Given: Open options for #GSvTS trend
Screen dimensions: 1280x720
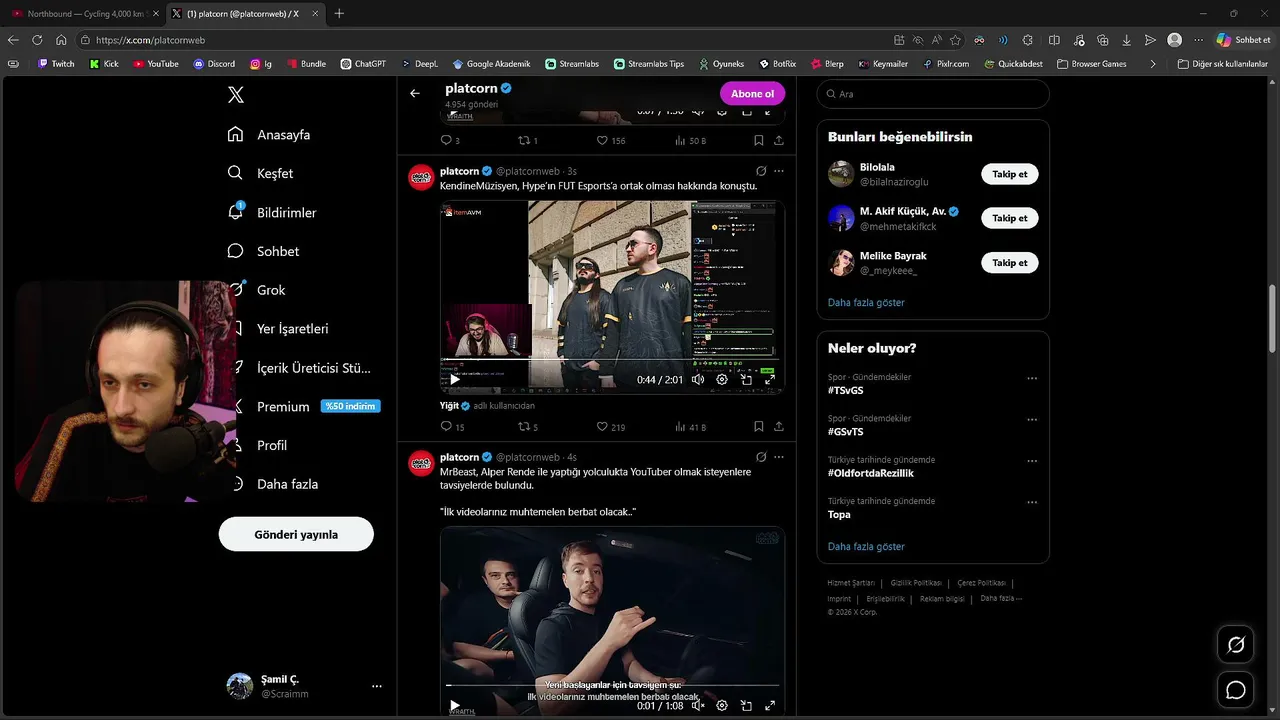Looking at the screenshot, I should 1032,420.
